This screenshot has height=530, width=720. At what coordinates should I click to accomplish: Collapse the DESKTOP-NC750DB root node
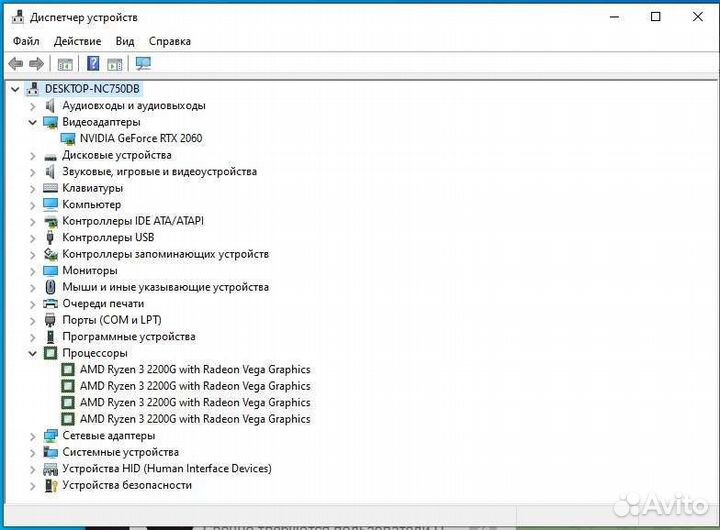point(15,89)
